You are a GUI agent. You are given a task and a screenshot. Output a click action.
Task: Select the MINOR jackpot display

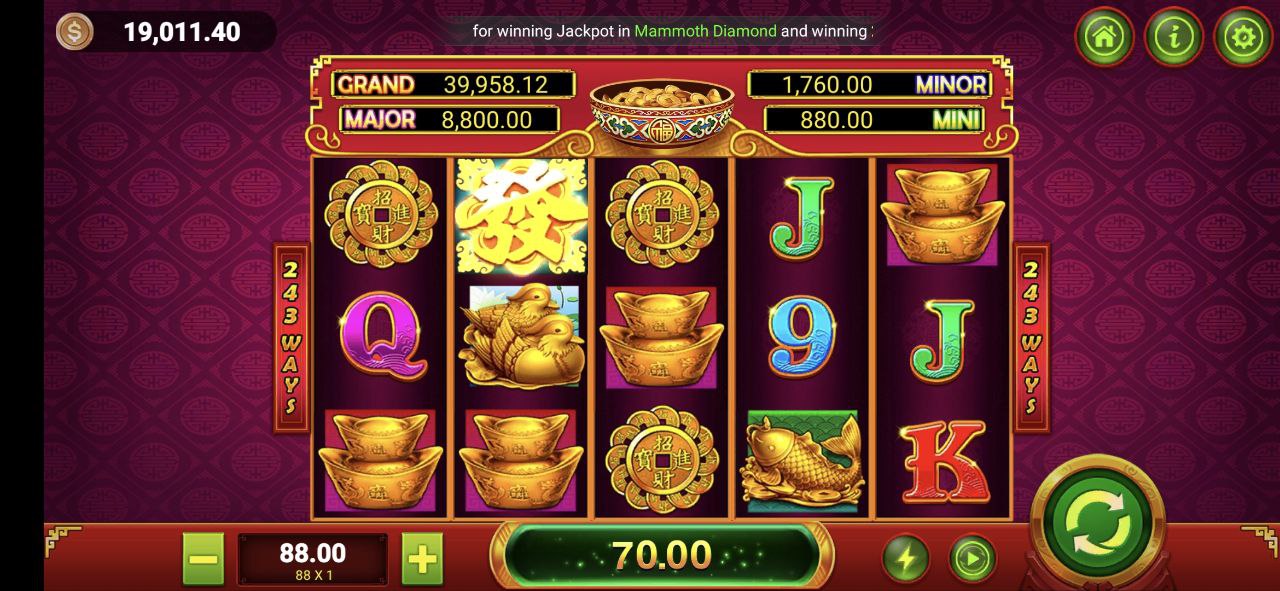click(x=869, y=84)
